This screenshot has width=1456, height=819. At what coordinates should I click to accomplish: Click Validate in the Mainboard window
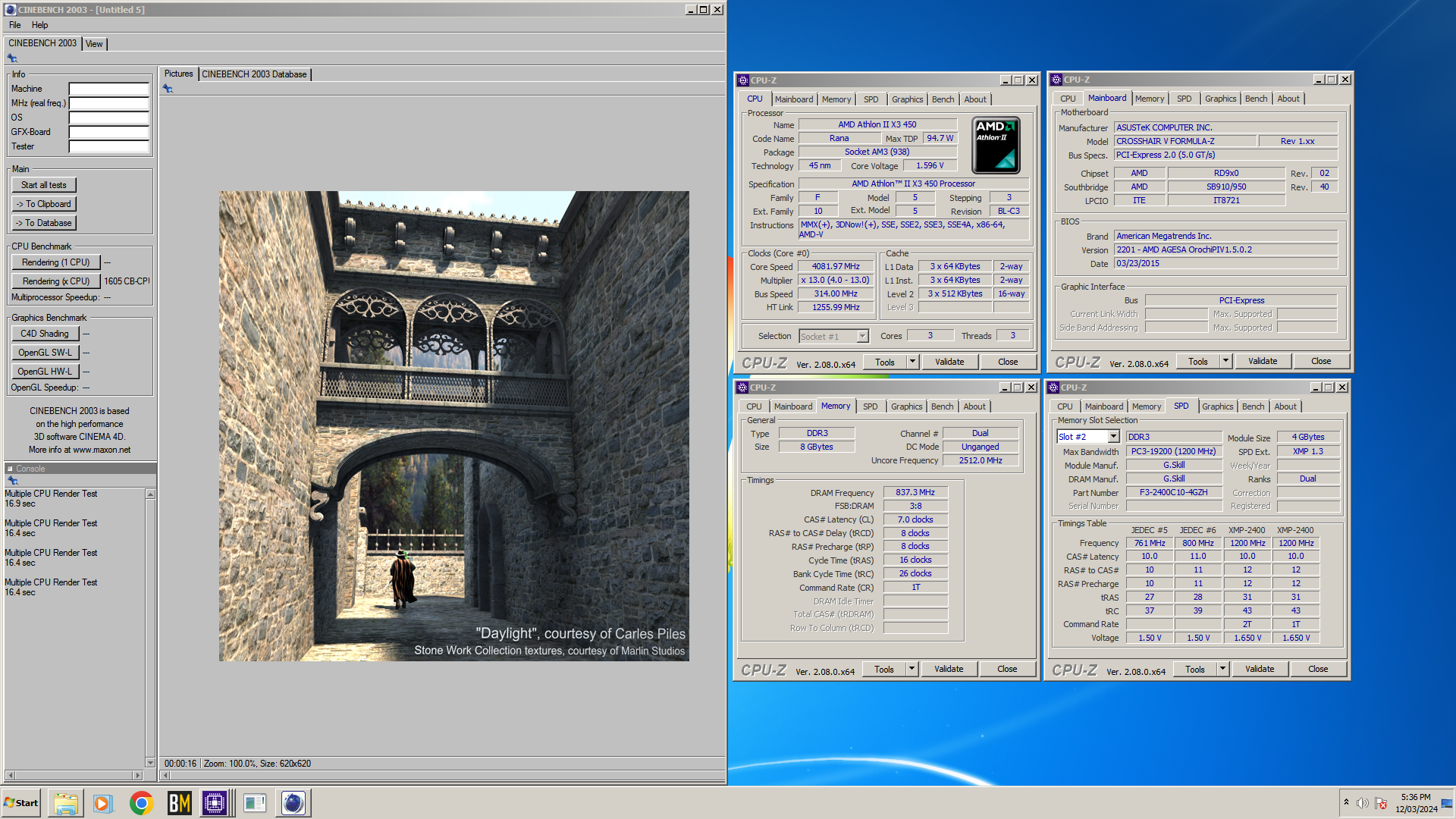[x=1263, y=361]
